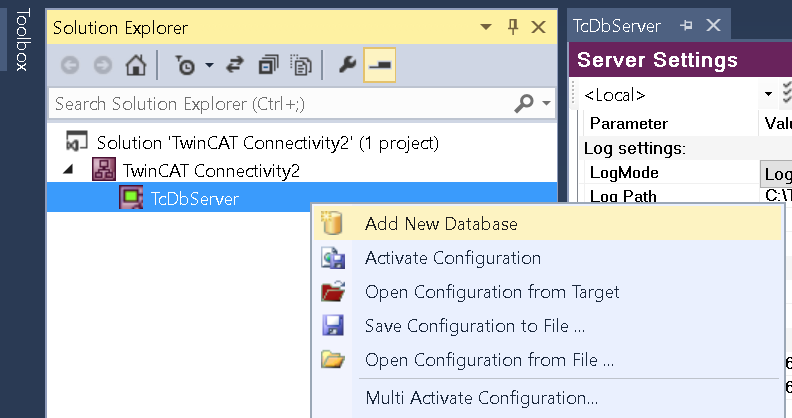The image size is (792, 418).
Task: Select the TwinCAT Connectivity2 project
Action: (x=211, y=171)
